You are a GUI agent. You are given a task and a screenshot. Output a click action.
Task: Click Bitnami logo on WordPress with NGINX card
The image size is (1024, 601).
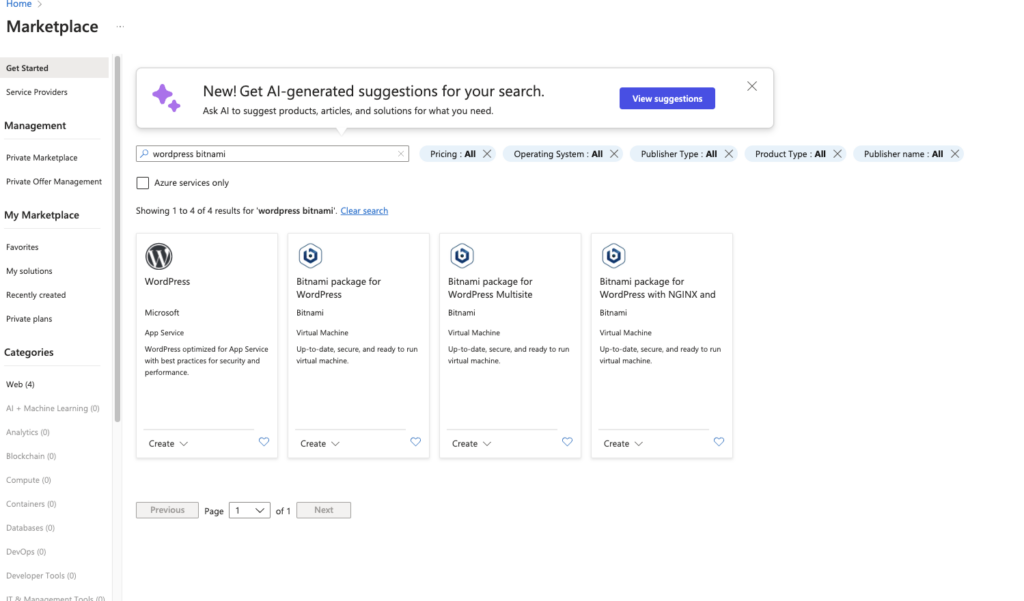tap(613, 255)
